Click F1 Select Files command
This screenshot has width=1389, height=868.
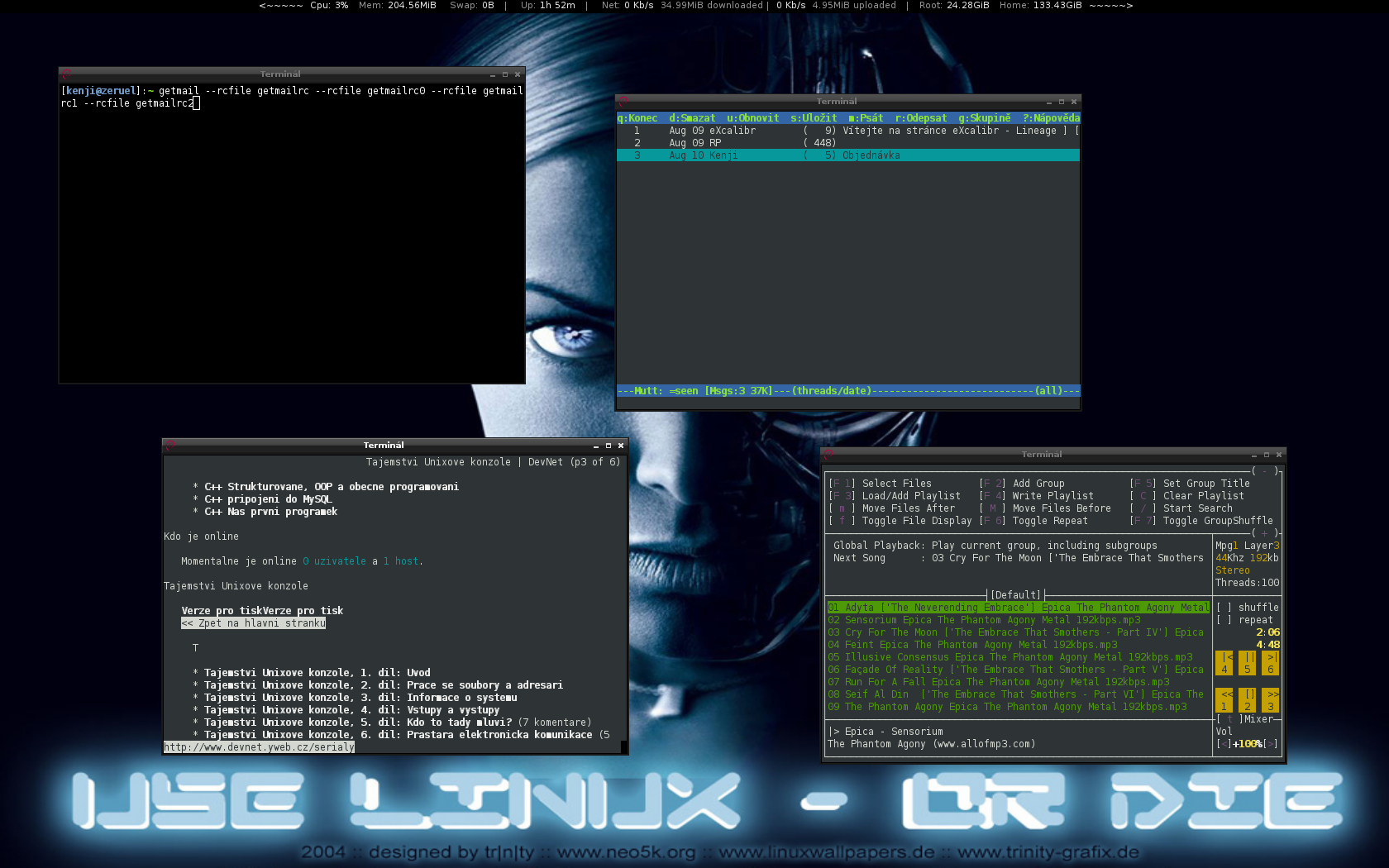click(881, 484)
